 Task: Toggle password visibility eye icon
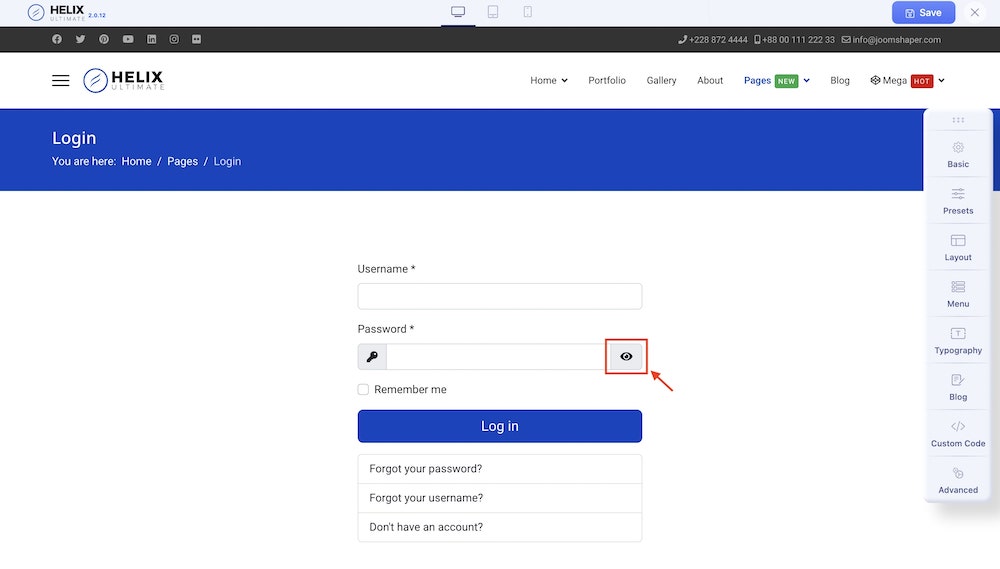(x=627, y=357)
